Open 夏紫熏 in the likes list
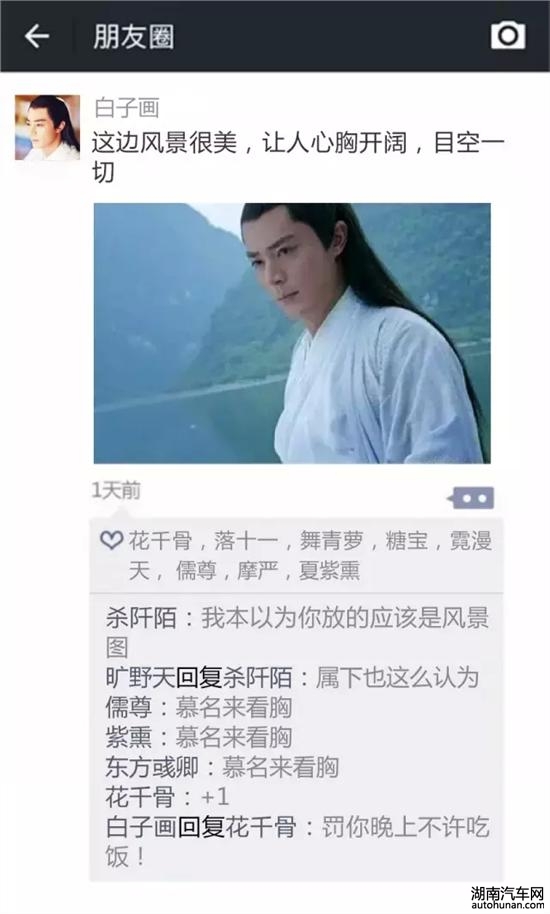The image size is (550, 914). (x=329, y=570)
